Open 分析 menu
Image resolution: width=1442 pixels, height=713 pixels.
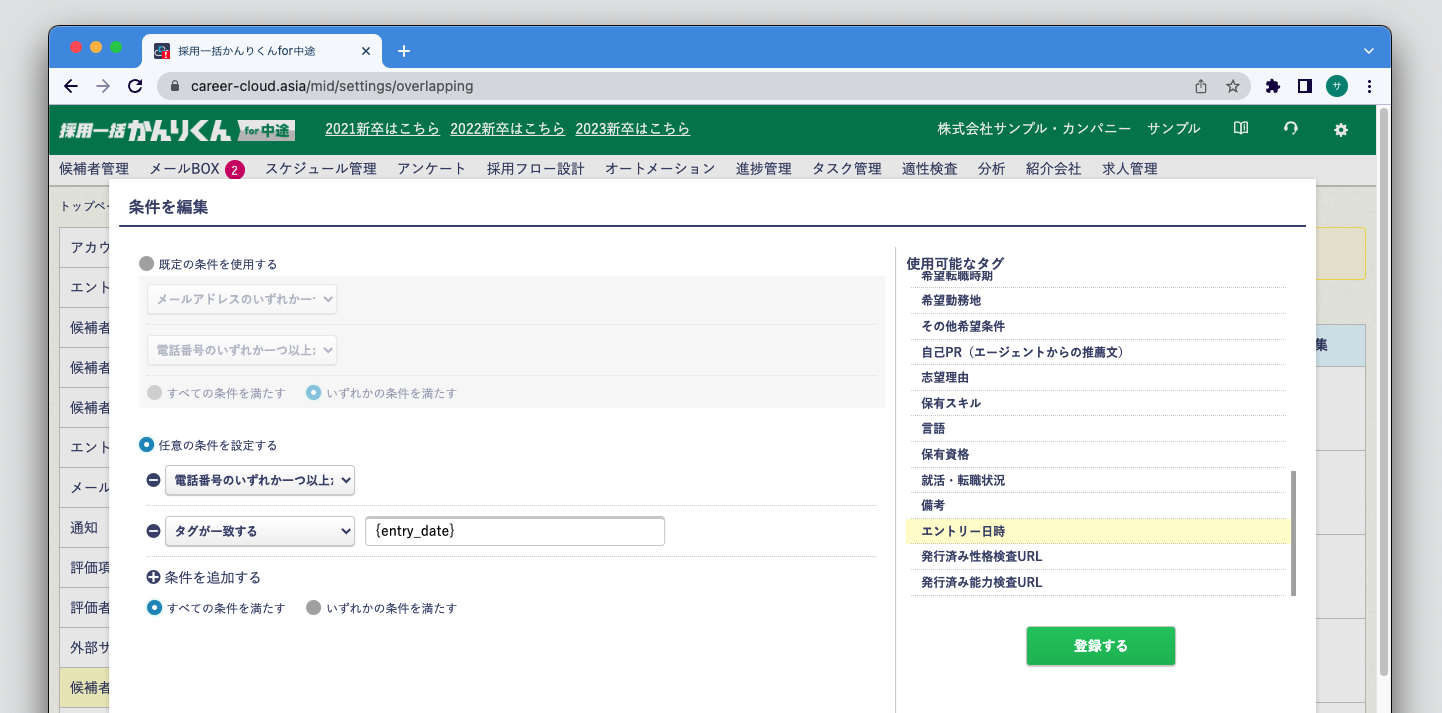point(992,169)
